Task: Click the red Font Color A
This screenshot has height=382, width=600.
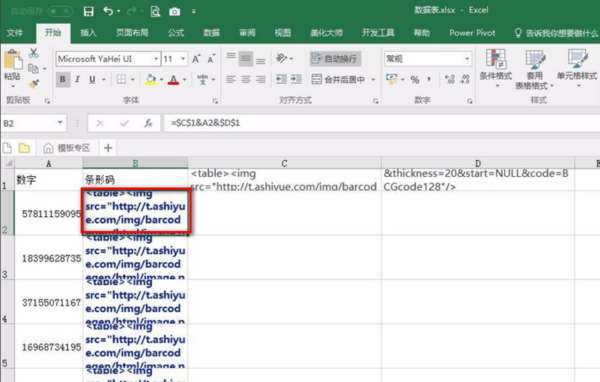Action: point(173,80)
